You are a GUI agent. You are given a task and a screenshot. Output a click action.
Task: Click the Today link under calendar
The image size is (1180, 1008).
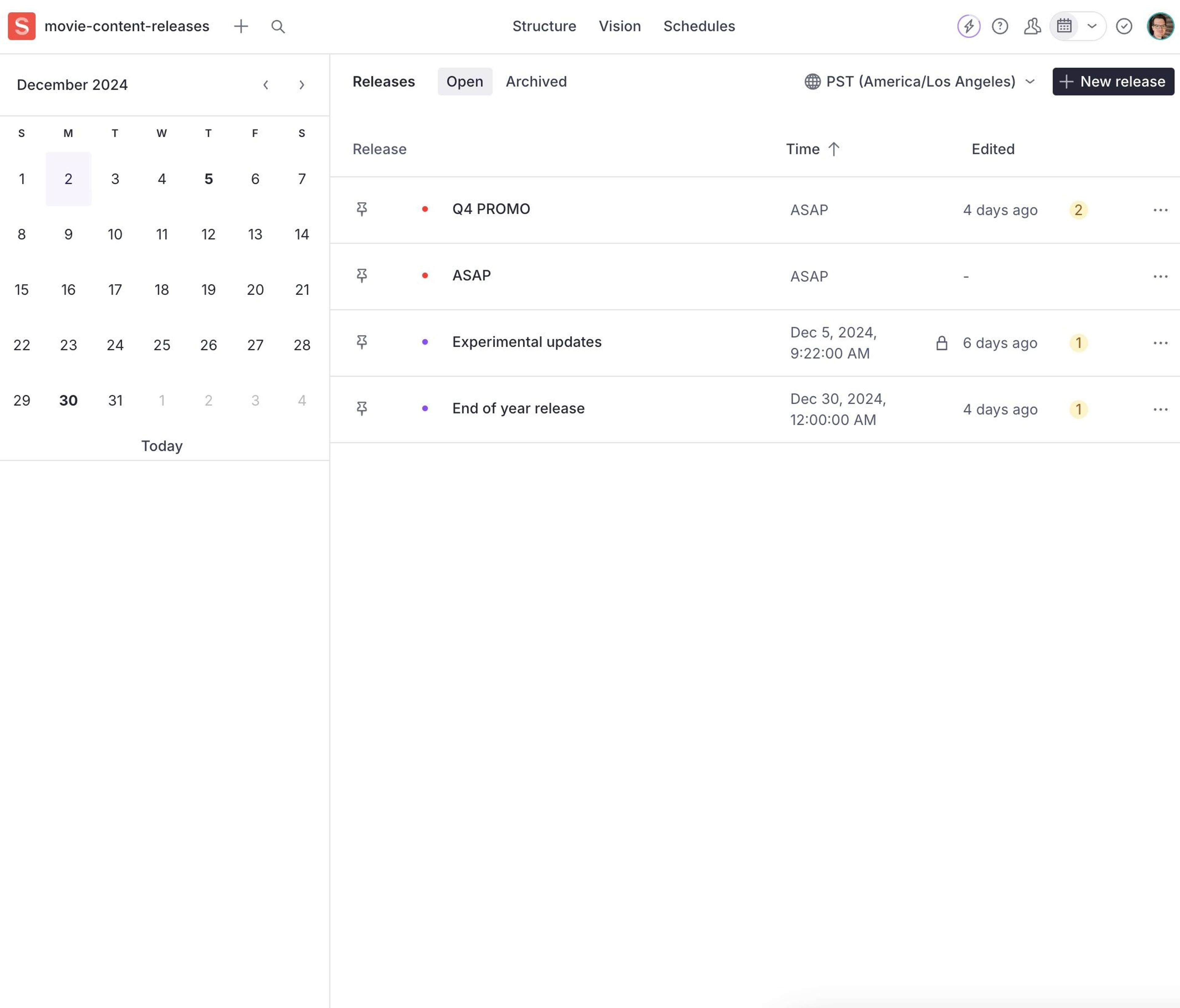pos(162,446)
